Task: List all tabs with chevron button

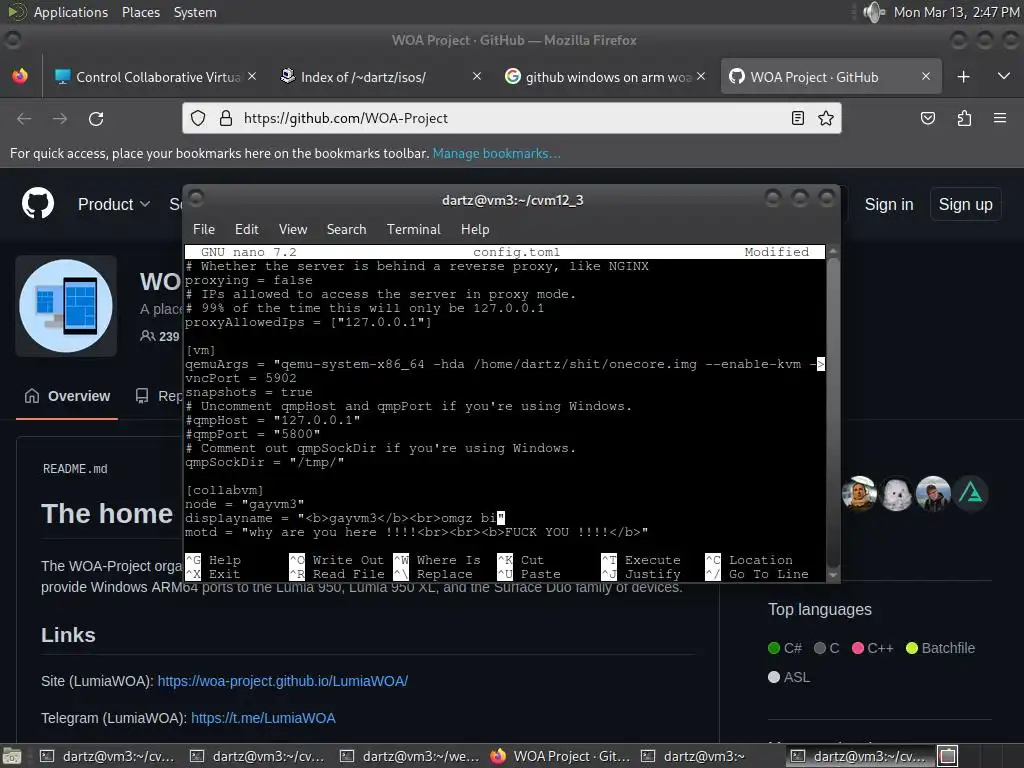Action: pos(1004,76)
